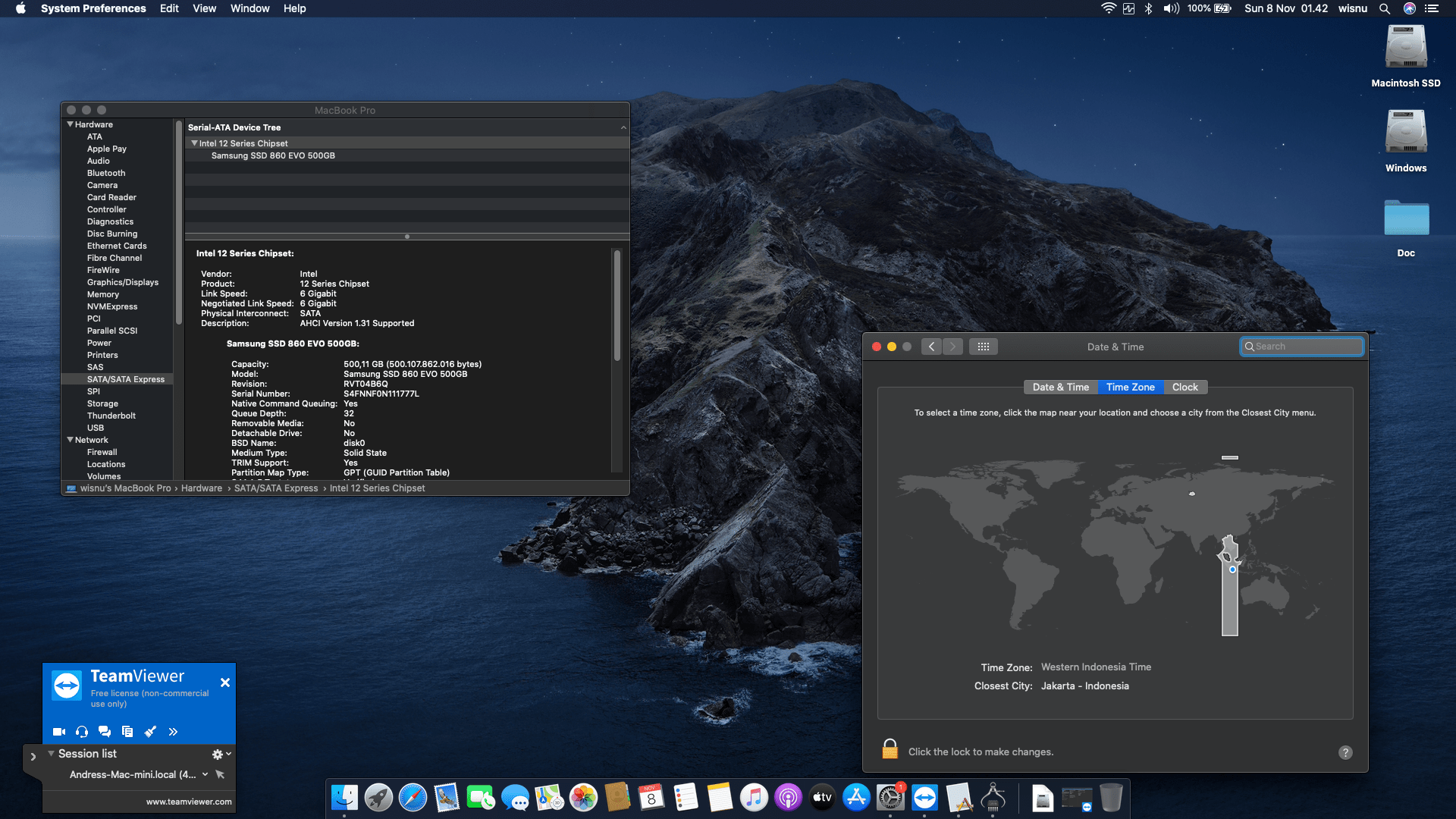Open TeamViewer voice over IP headset icon

pos(81,732)
